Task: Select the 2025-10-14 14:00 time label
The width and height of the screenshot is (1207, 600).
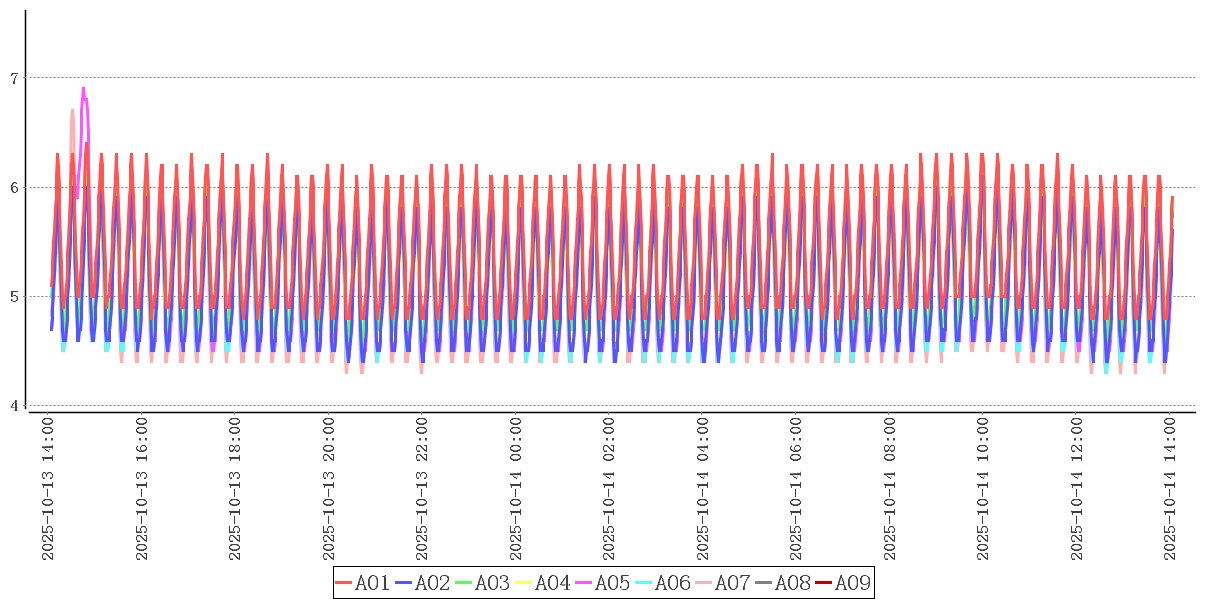Action: pos(1171,490)
